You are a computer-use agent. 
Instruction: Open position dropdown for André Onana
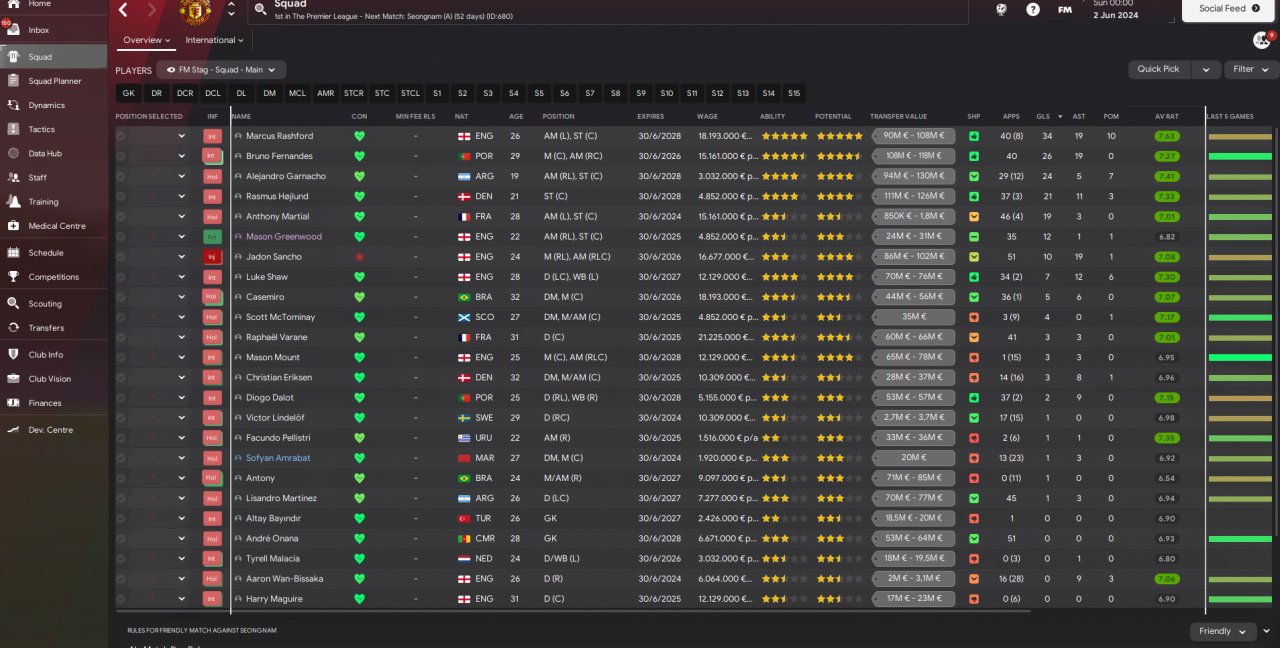(x=182, y=538)
